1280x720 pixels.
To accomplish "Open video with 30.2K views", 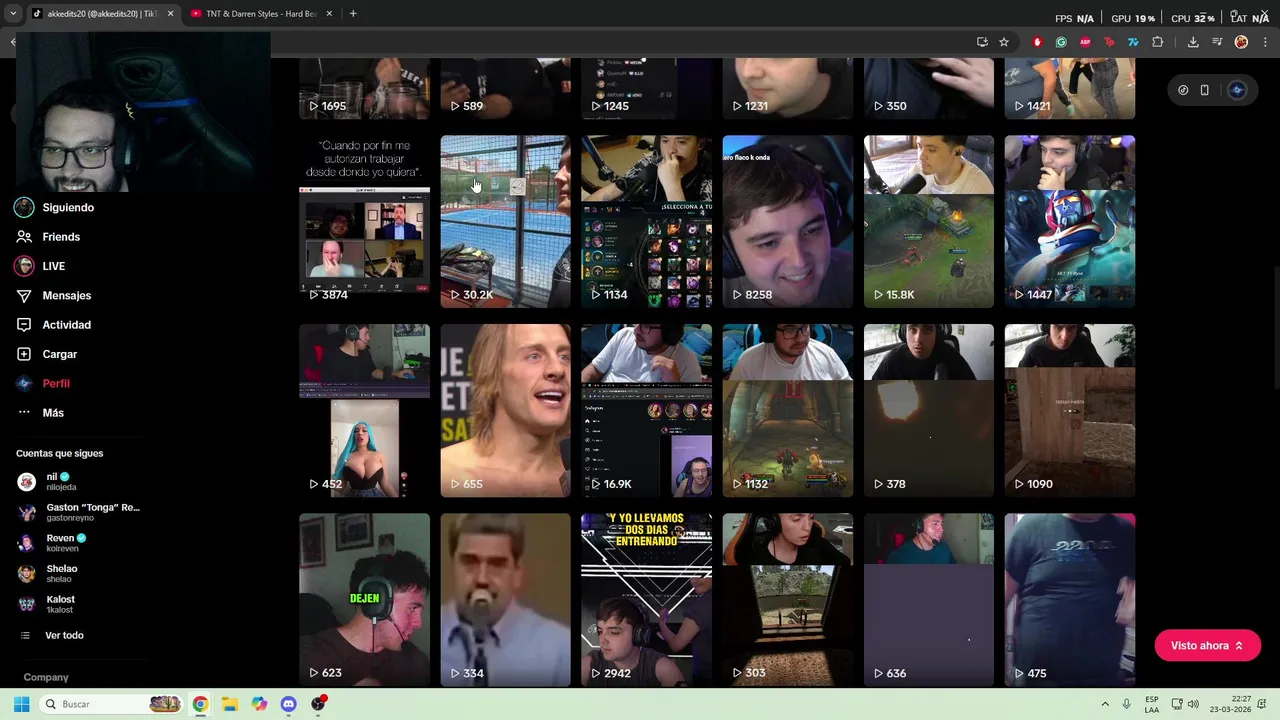I will coord(505,222).
